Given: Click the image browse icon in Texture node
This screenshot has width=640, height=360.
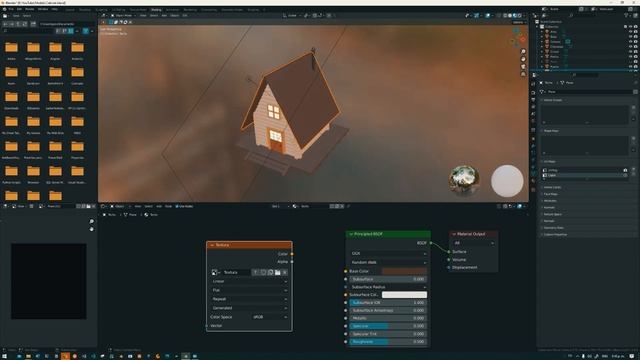Looking at the screenshot, I should pyautogui.click(x=215, y=272).
